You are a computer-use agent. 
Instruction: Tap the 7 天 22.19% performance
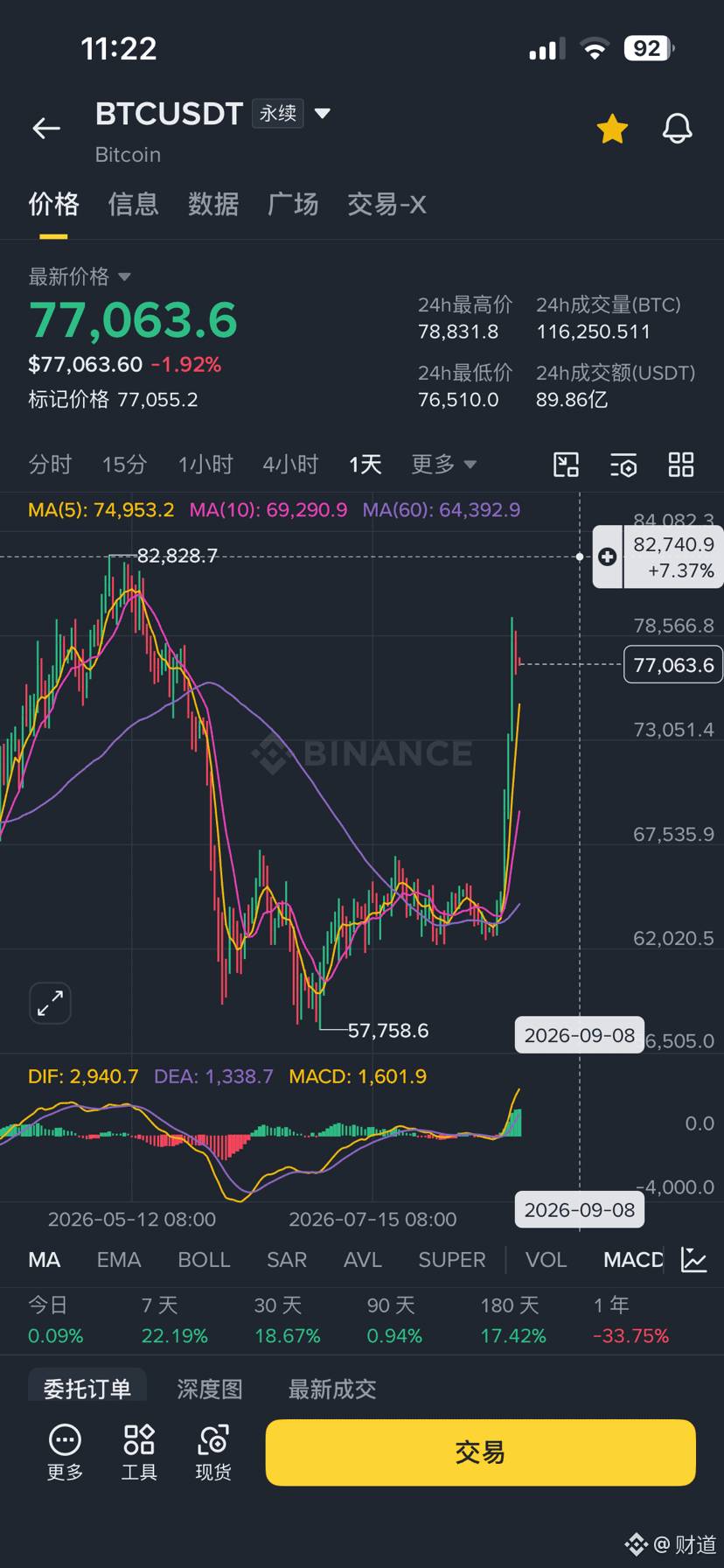pos(175,1320)
